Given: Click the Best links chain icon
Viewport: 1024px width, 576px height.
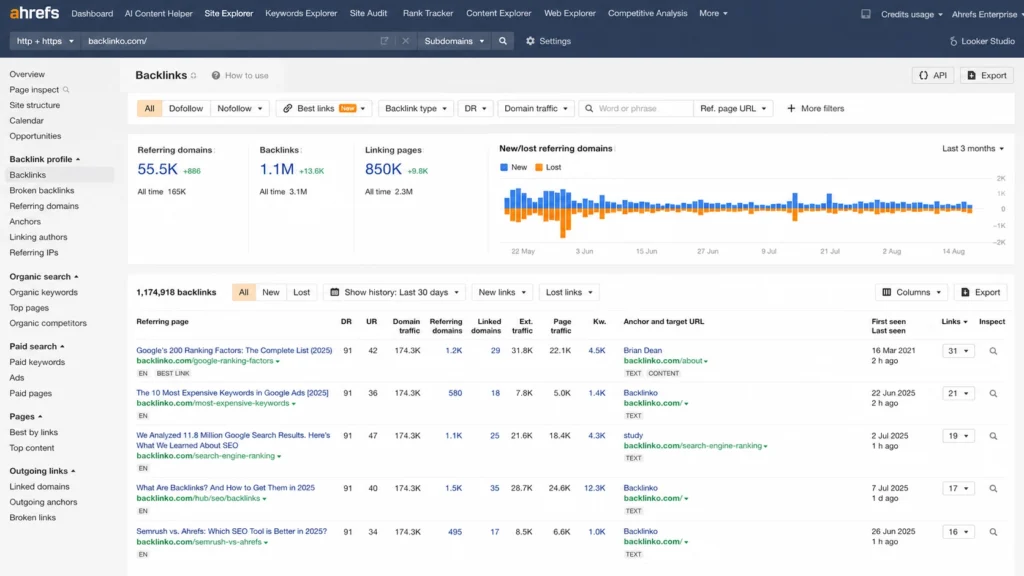Looking at the screenshot, I should [x=287, y=108].
